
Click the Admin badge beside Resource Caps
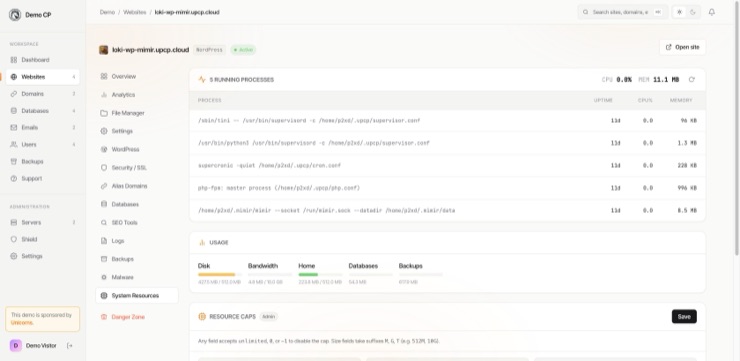point(269,317)
